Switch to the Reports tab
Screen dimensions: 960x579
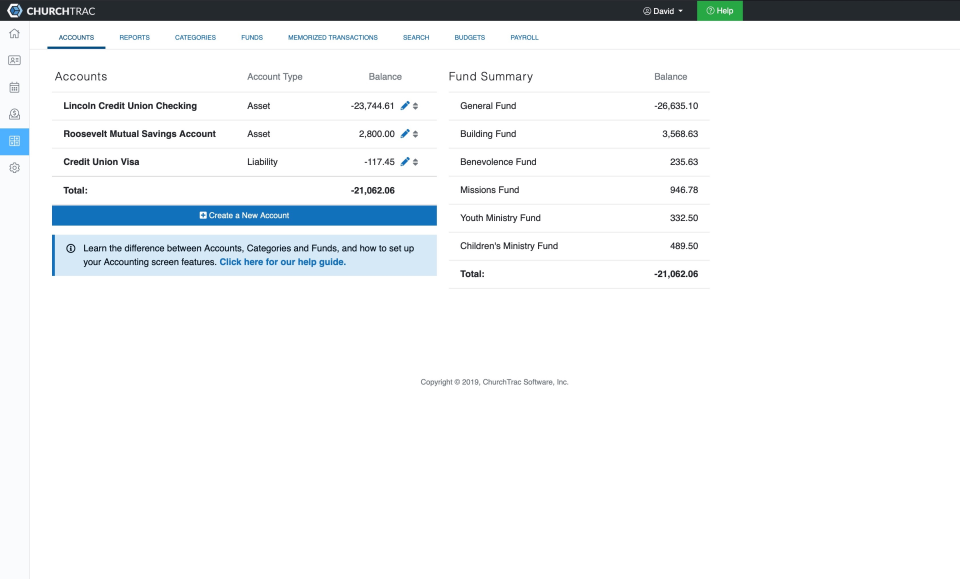tap(135, 37)
